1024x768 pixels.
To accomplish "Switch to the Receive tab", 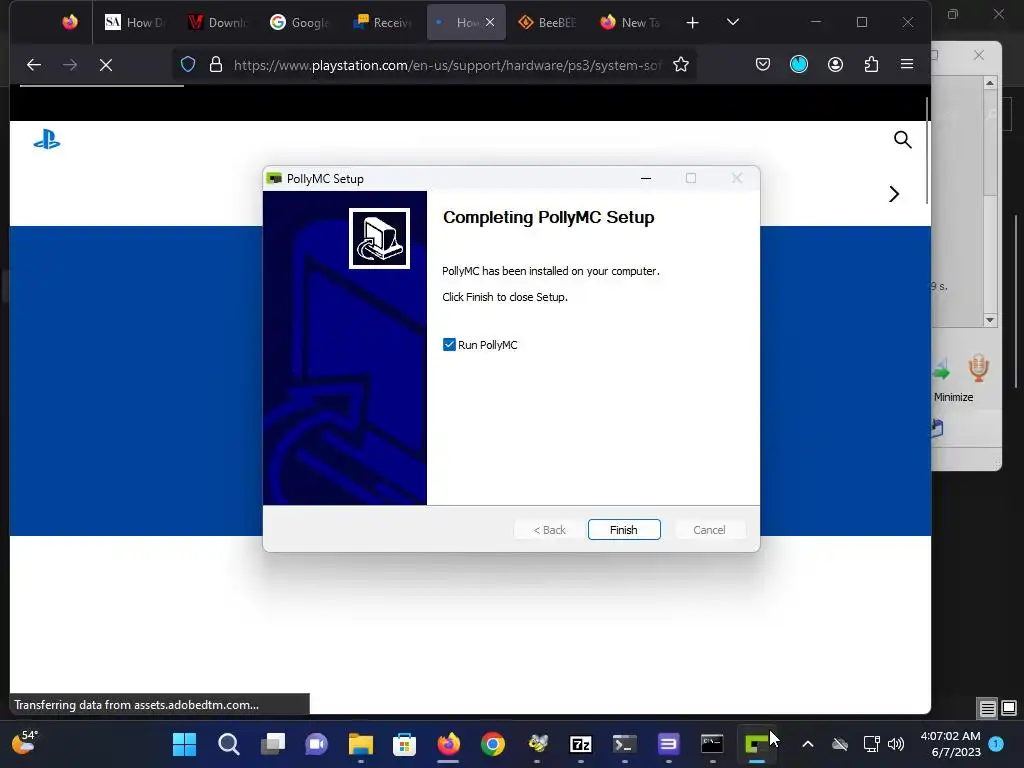I will [381, 22].
